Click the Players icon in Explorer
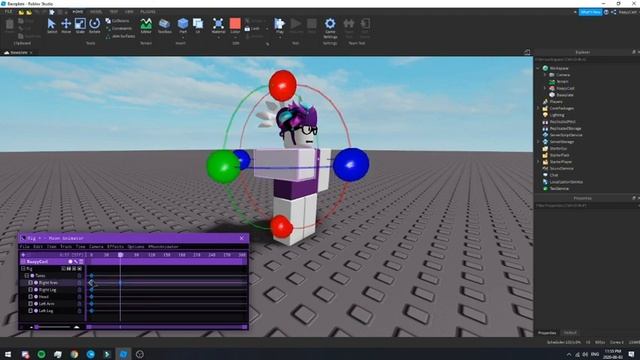Screen dimensions: 640x360 (x=545, y=102)
